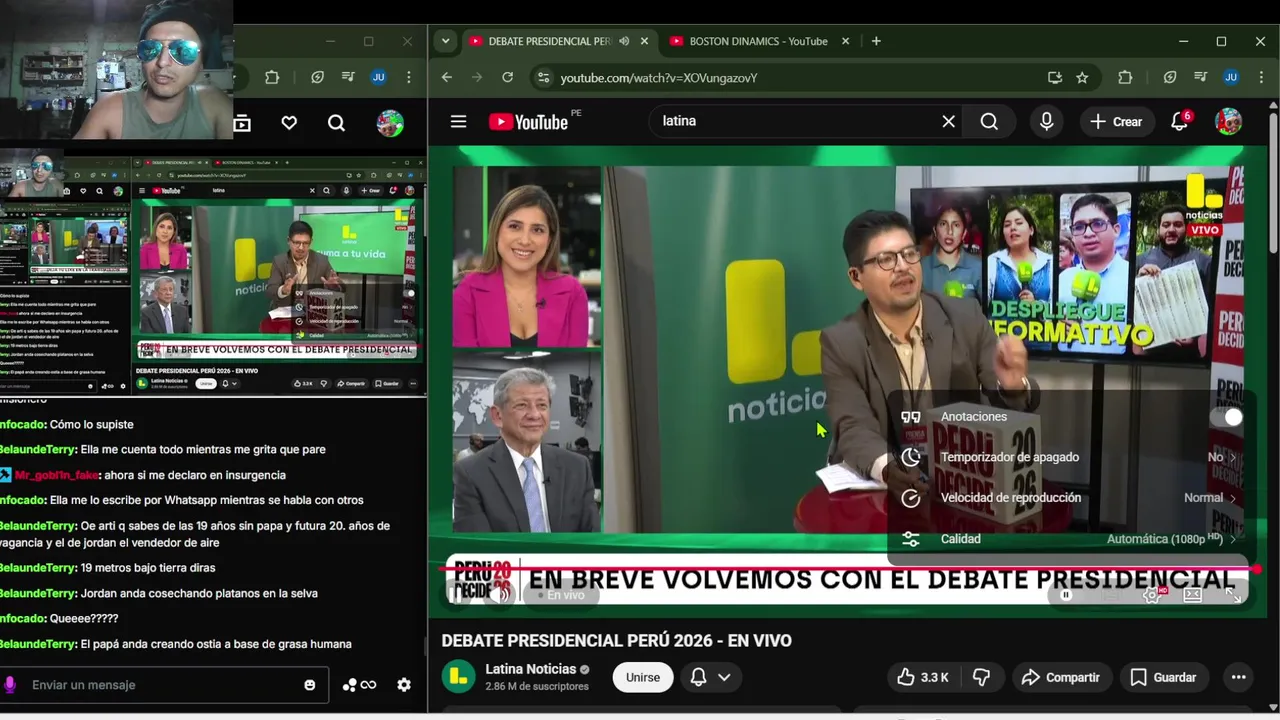The height and width of the screenshot is (720, 1280).
Task: Dislike the debate video
Action: (x=981, y=677)
